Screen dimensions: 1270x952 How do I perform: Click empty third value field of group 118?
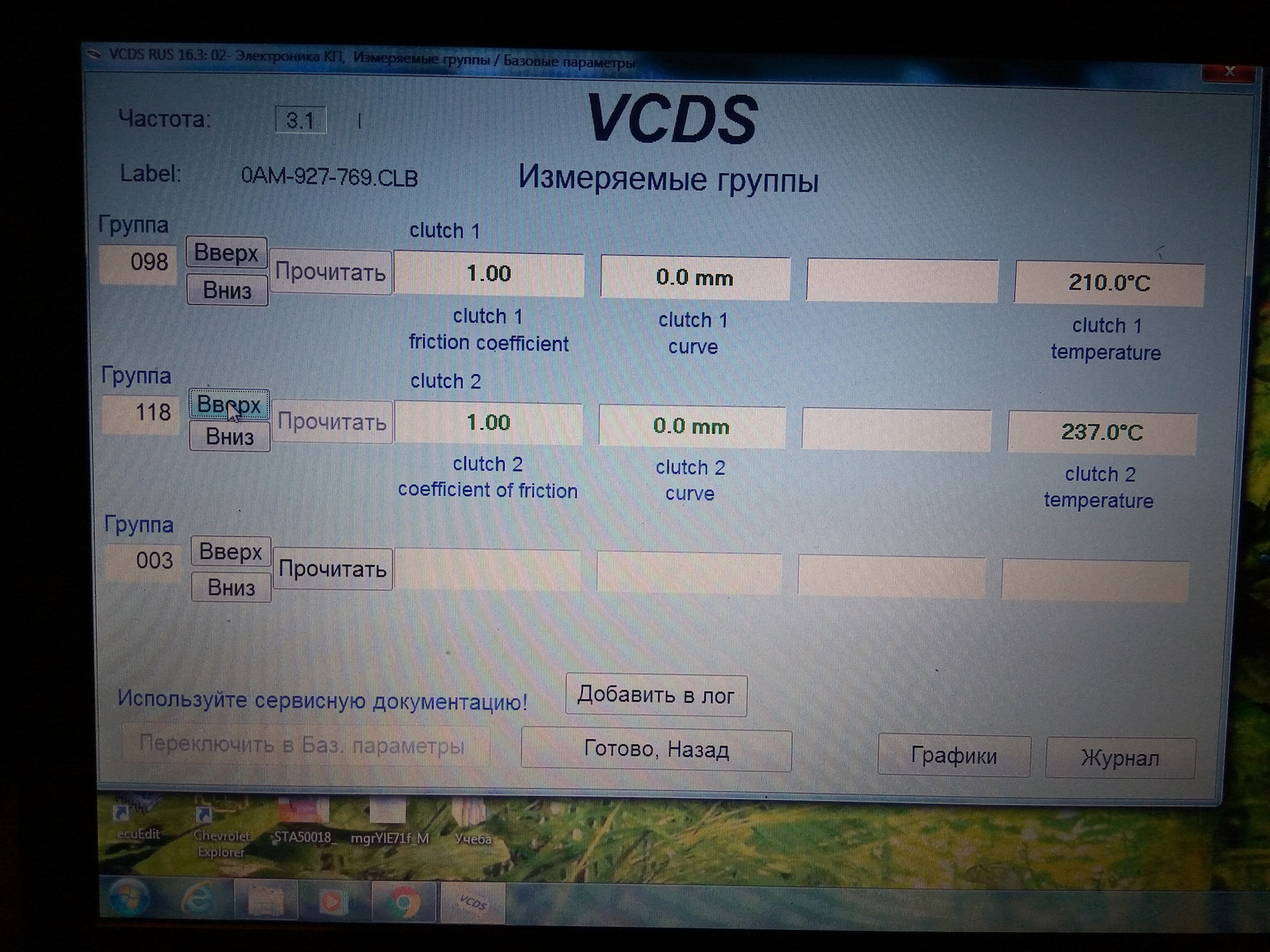[x=896, y=429]
